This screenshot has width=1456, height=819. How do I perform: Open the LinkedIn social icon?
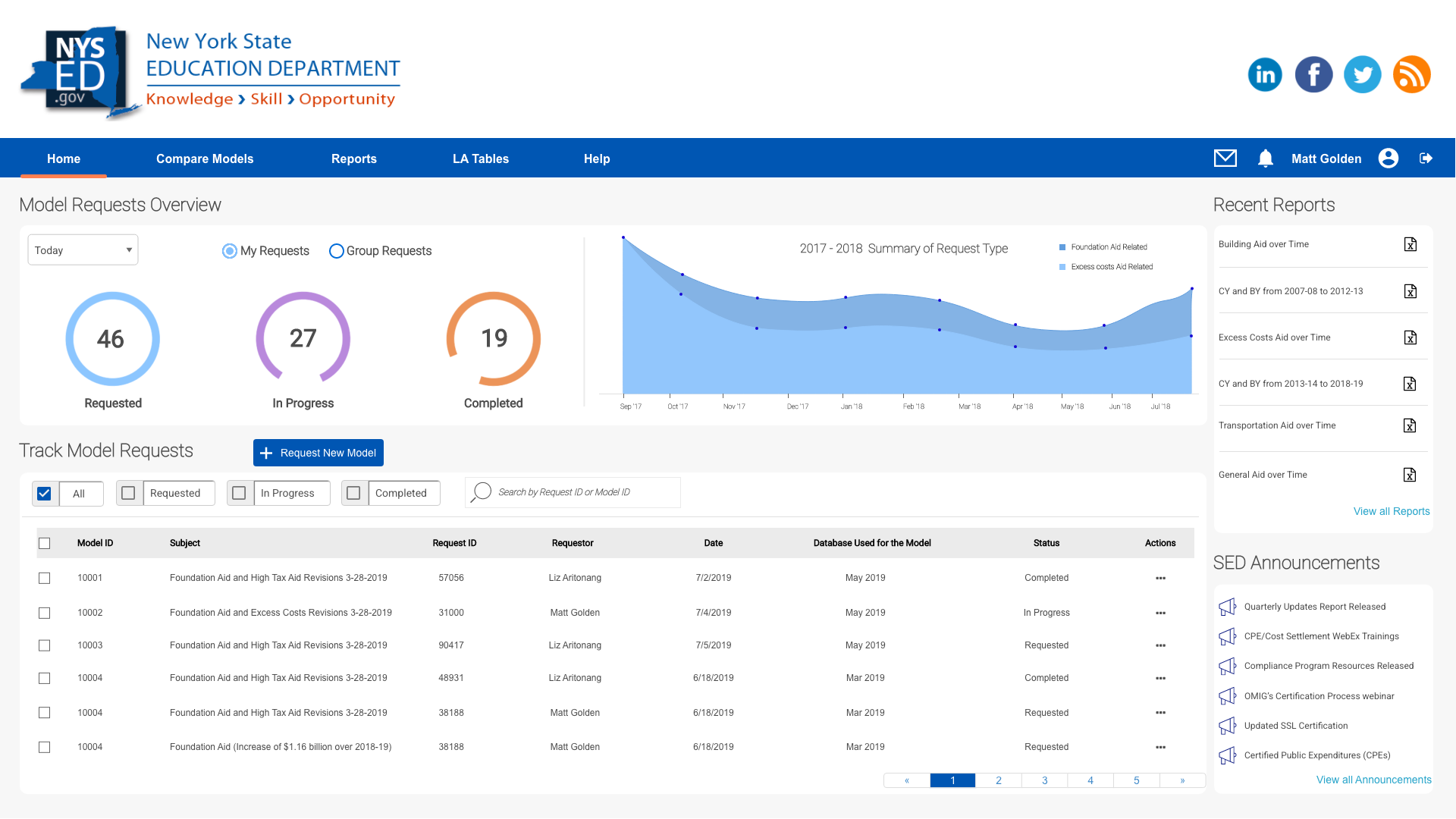point(1264,74)
